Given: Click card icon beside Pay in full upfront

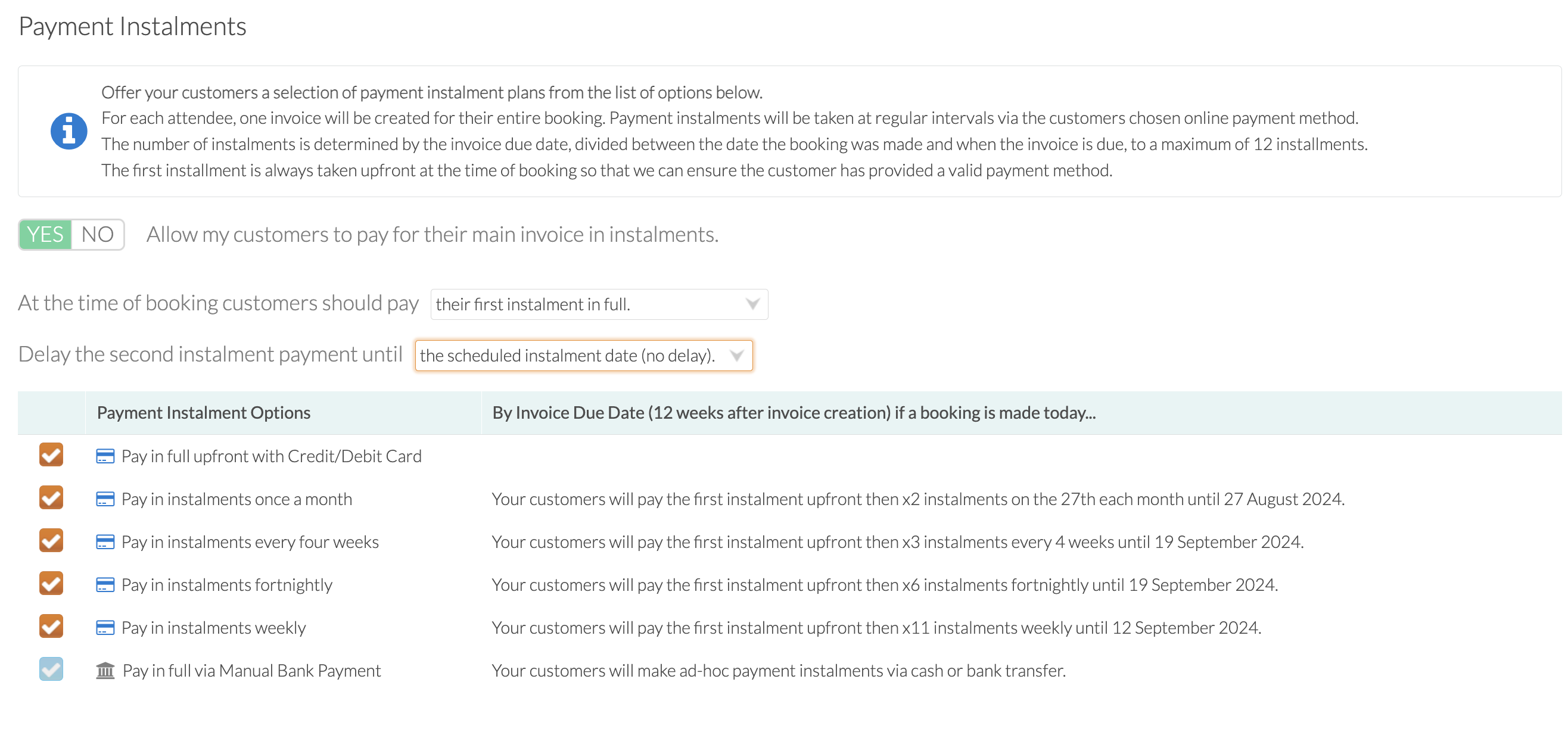Looking at the screenshot, I should coord(105,456).
